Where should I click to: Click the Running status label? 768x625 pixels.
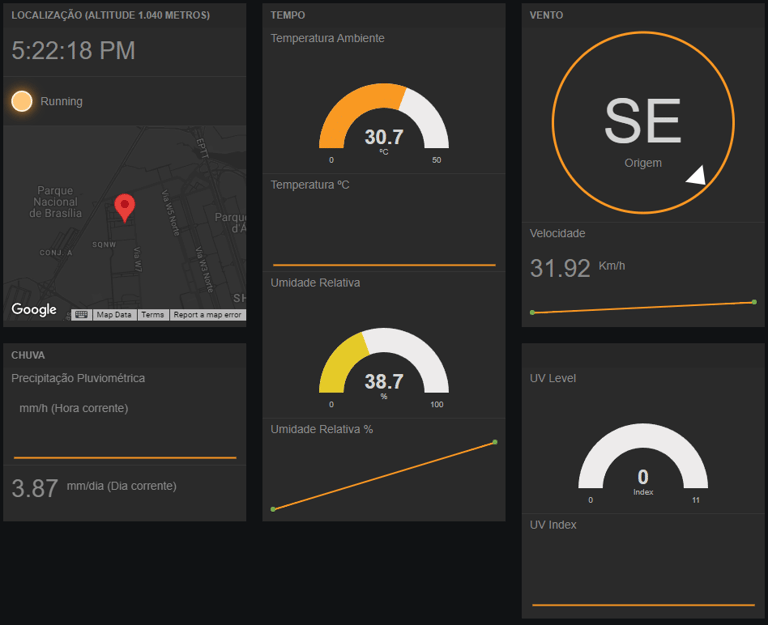61,101
